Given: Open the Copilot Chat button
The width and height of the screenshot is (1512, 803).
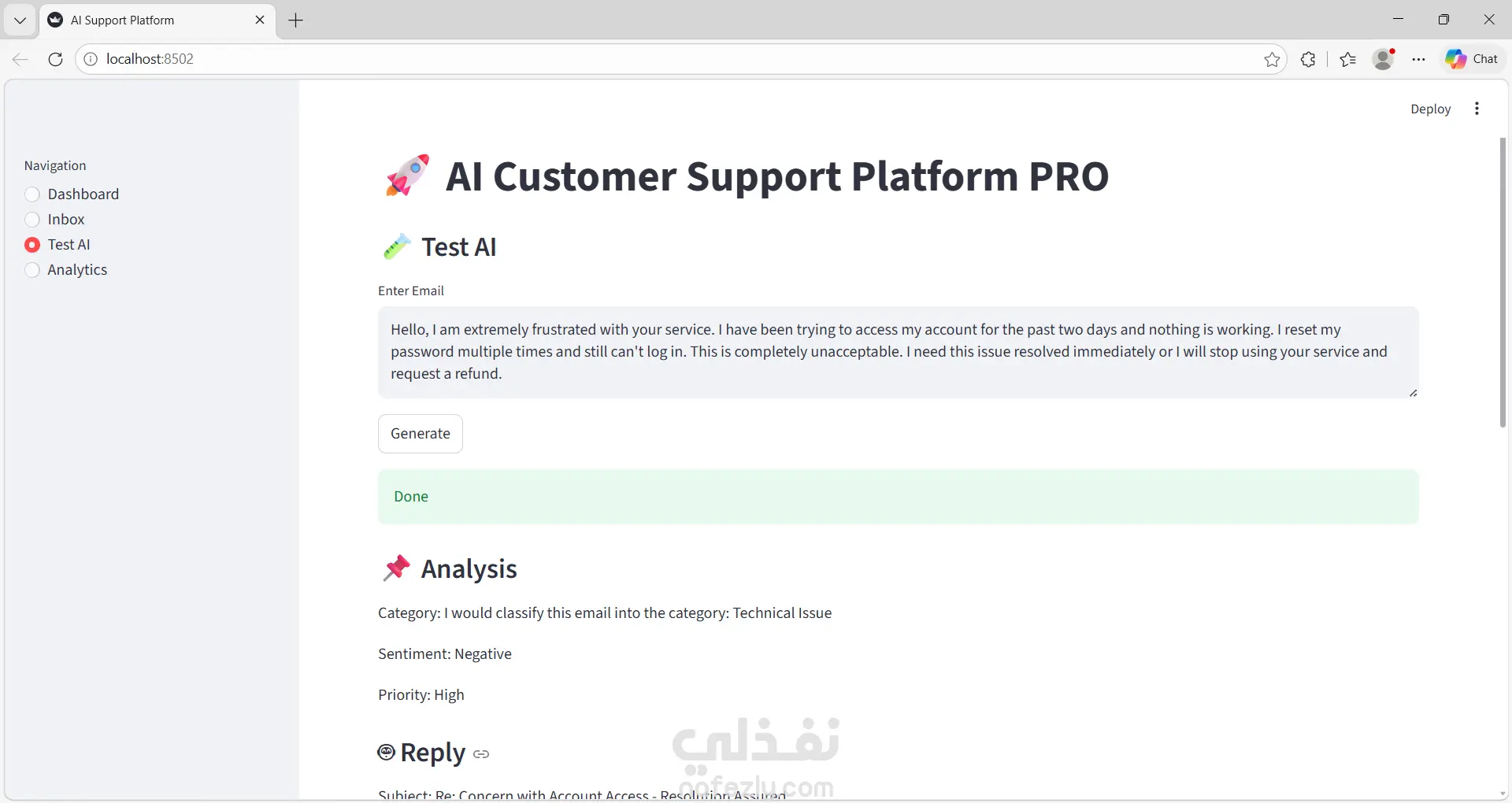Looking at the screenshot, I should (1472, 59).
